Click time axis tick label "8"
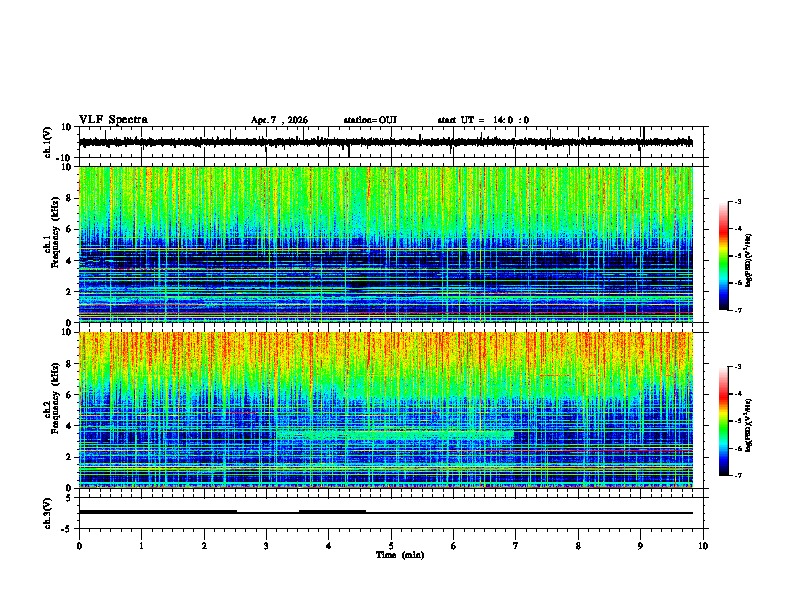The height and width of the screenshot is (612, 792). point(578,546)
